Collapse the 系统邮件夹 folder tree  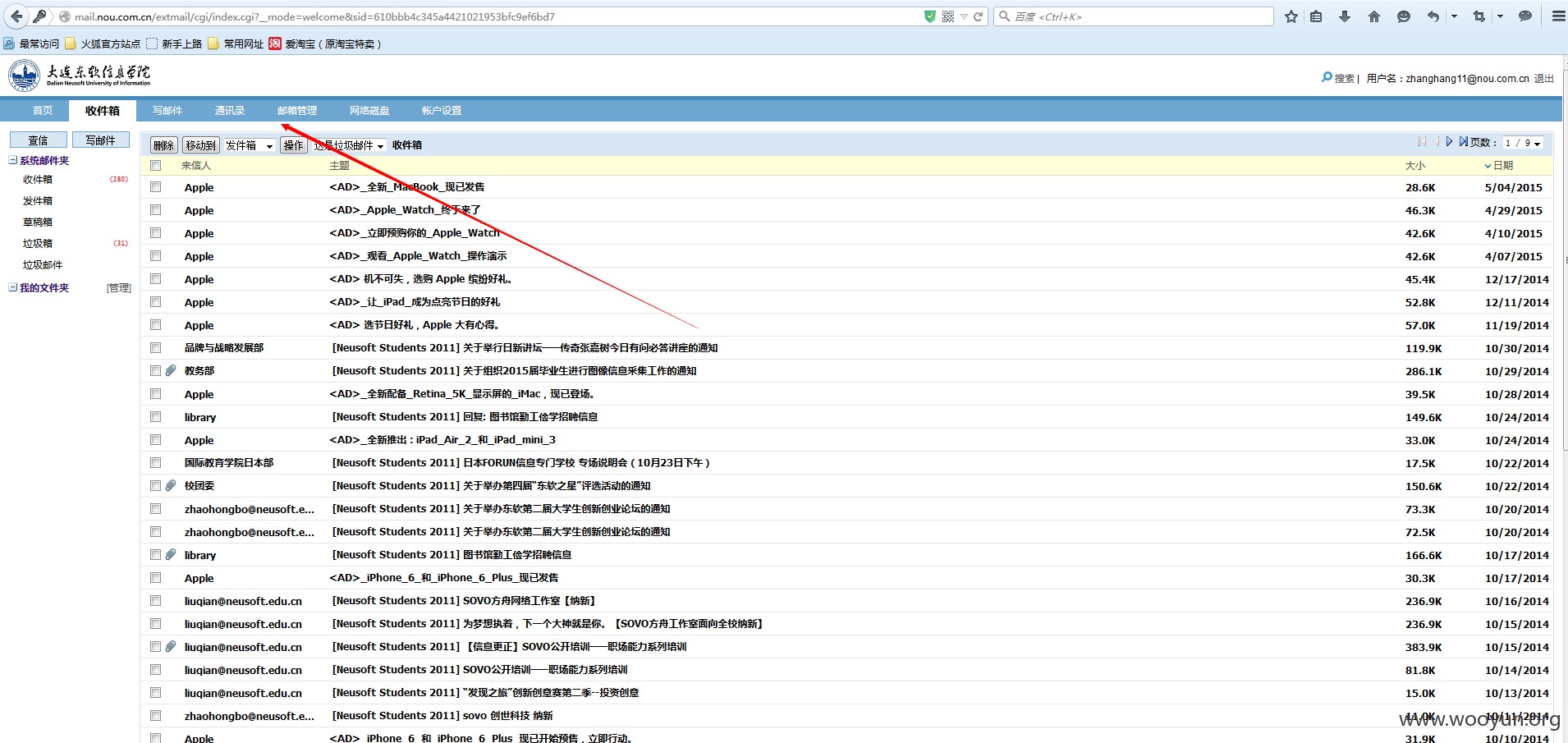tap(12, 160)
